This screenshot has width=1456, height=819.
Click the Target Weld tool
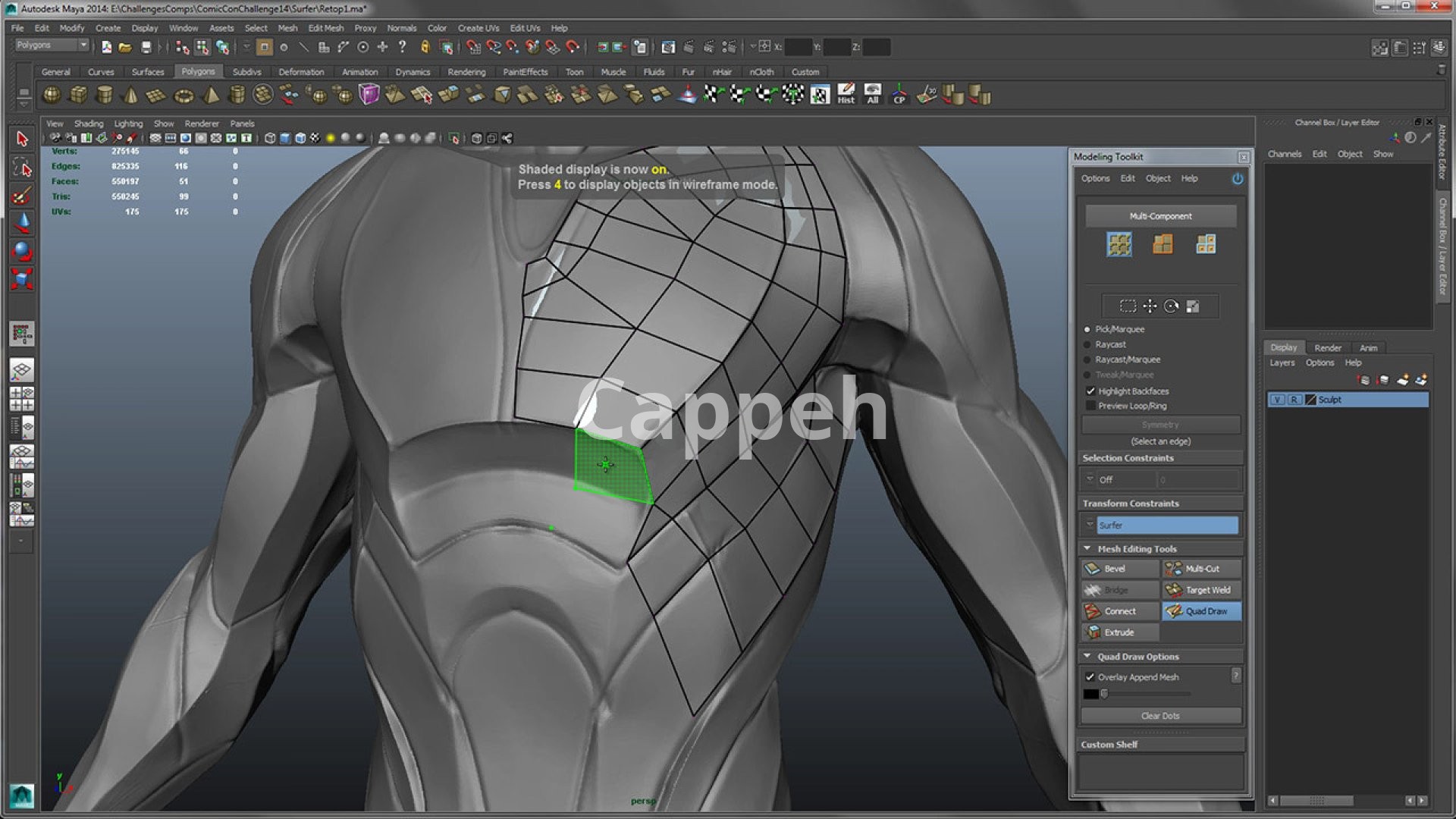[1201, 590]
